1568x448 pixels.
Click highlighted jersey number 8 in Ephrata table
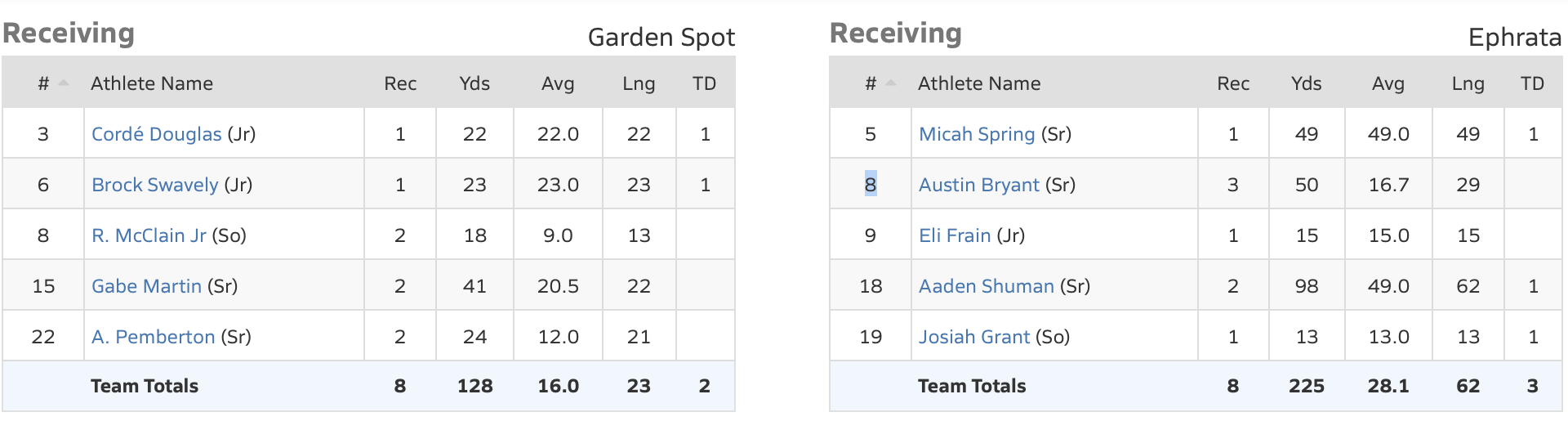click(x=871, y=185)
